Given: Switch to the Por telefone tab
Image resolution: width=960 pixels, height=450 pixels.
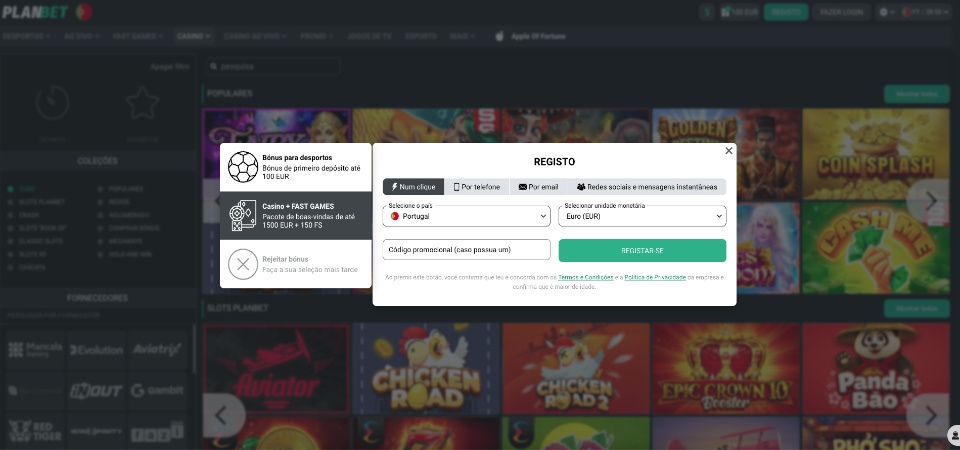Looking at the screenshot, I should coord(477,187).
